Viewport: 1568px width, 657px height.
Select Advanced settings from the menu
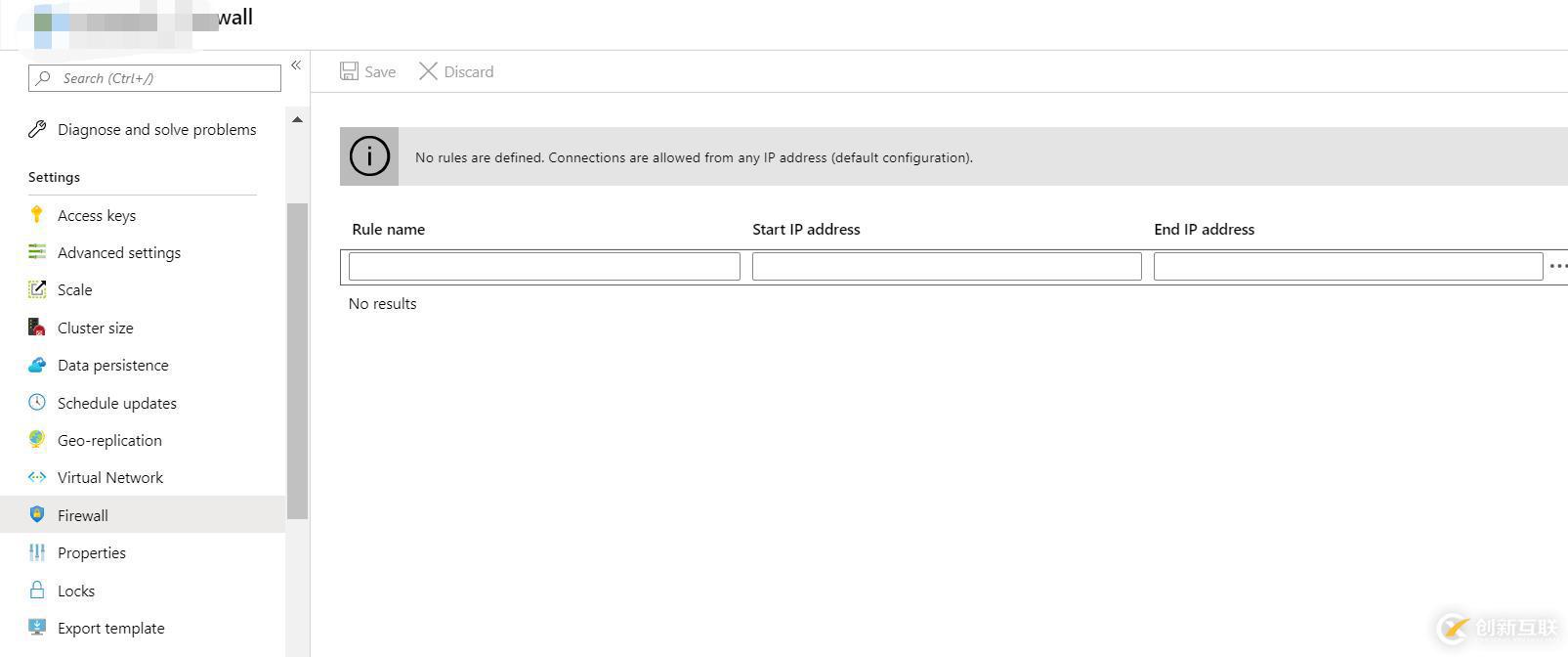(118, 252)
